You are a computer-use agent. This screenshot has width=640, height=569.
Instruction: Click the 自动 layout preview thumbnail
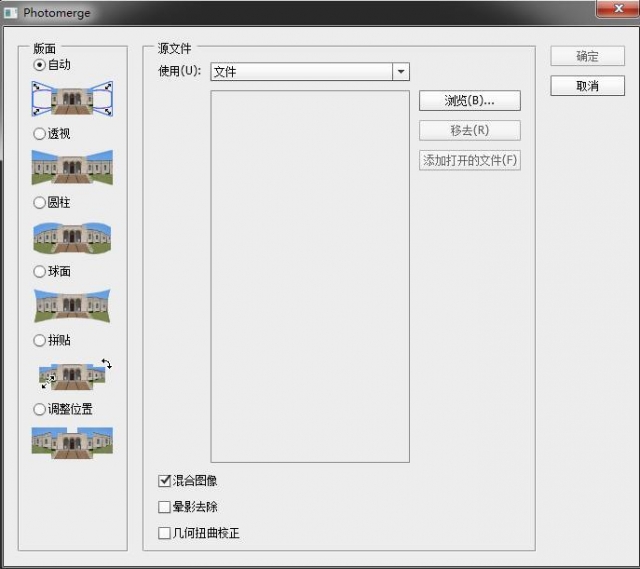72,98
